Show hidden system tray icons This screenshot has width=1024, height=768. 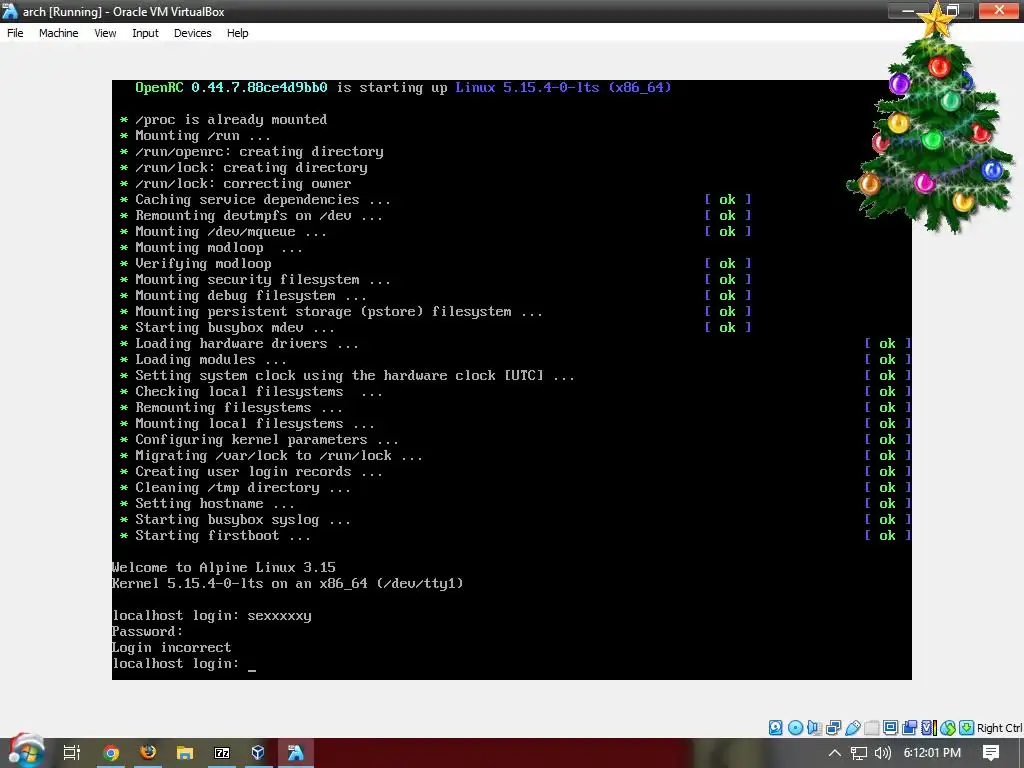click(x=835, y=753)
